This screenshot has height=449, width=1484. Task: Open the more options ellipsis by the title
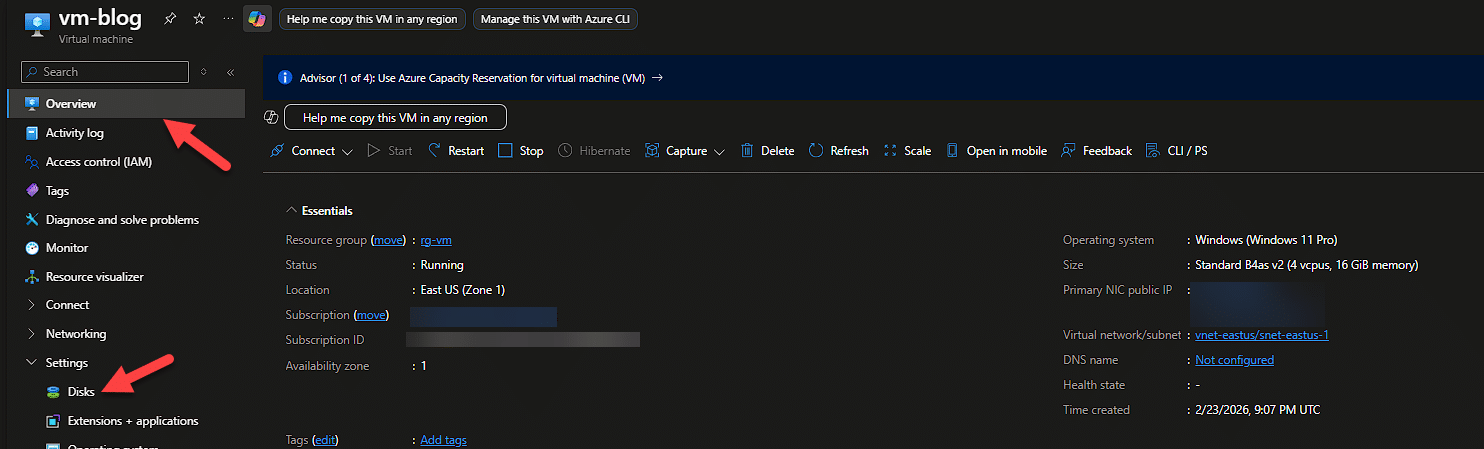228,19
